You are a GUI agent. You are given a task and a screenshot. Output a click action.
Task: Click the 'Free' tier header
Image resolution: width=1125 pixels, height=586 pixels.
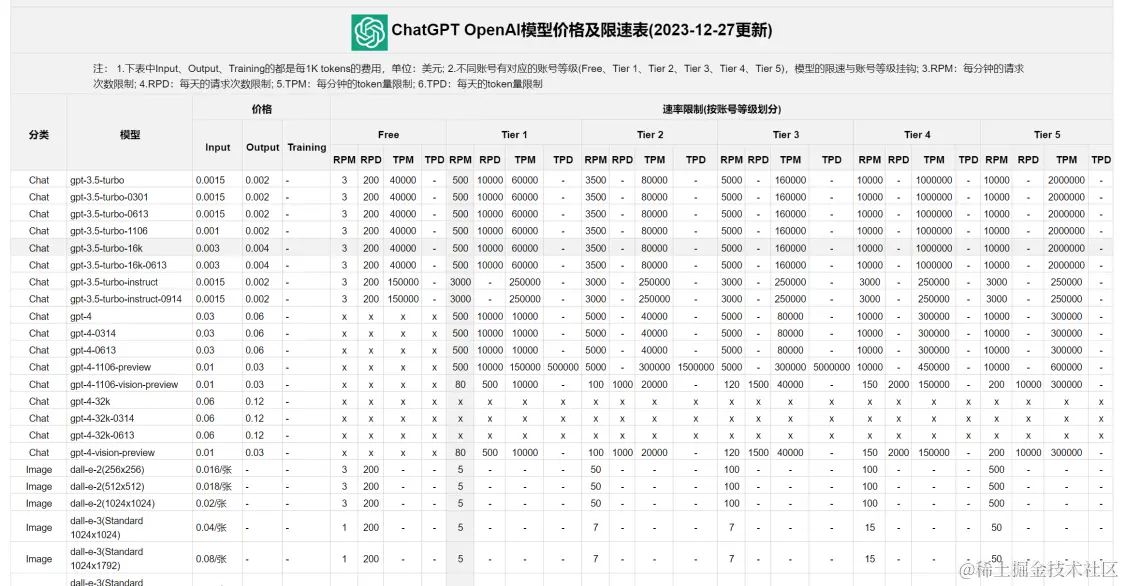click(x=388, y=135)
